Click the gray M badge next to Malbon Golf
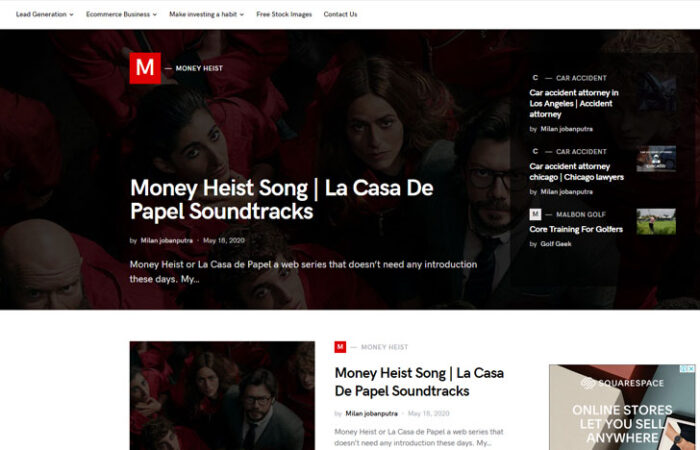700x450 pixels. pos(535,214)
